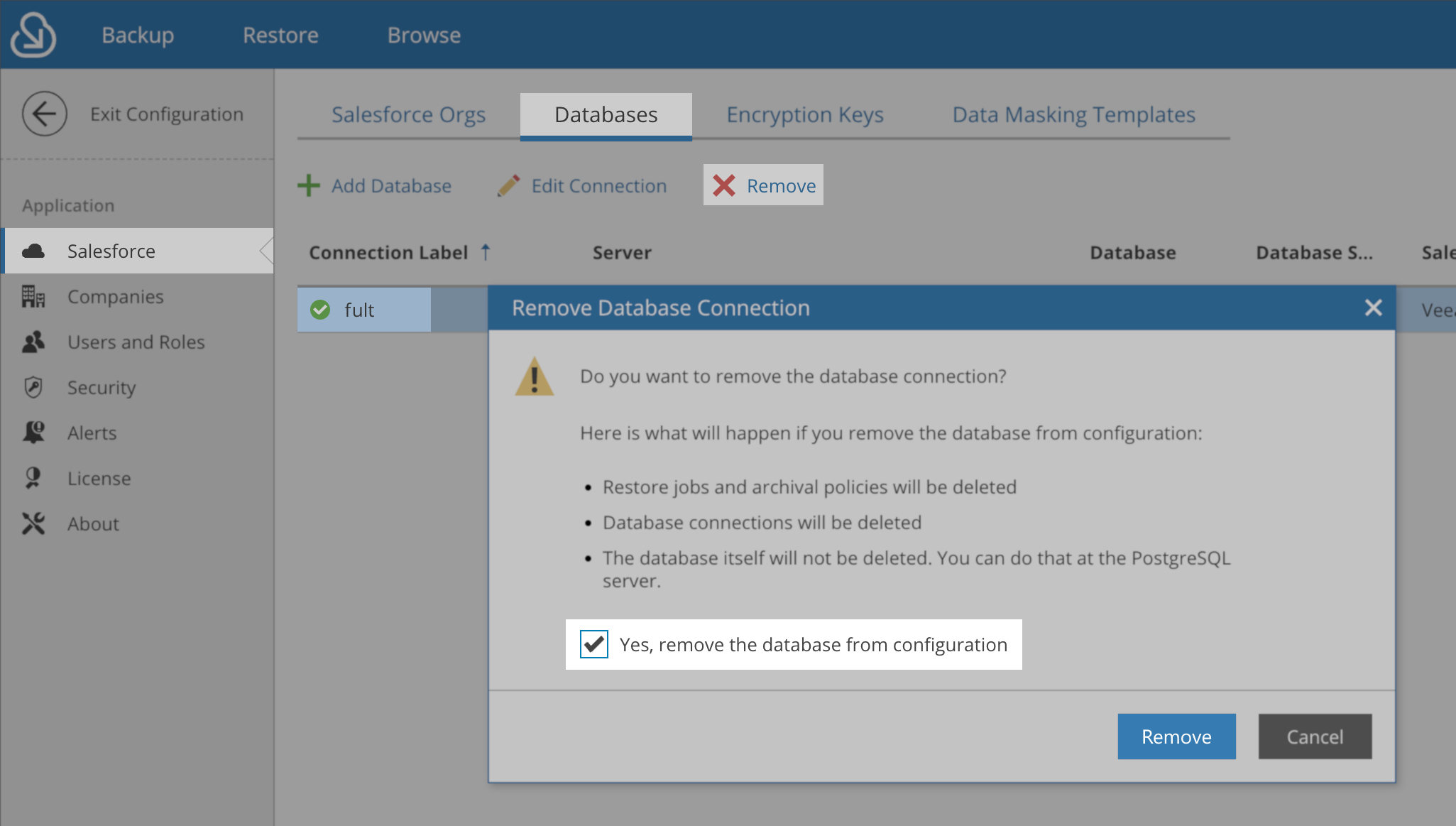Open the Alerts bell icon
The width and height of the screenshot is (1456, 826).
coord(33,433)
